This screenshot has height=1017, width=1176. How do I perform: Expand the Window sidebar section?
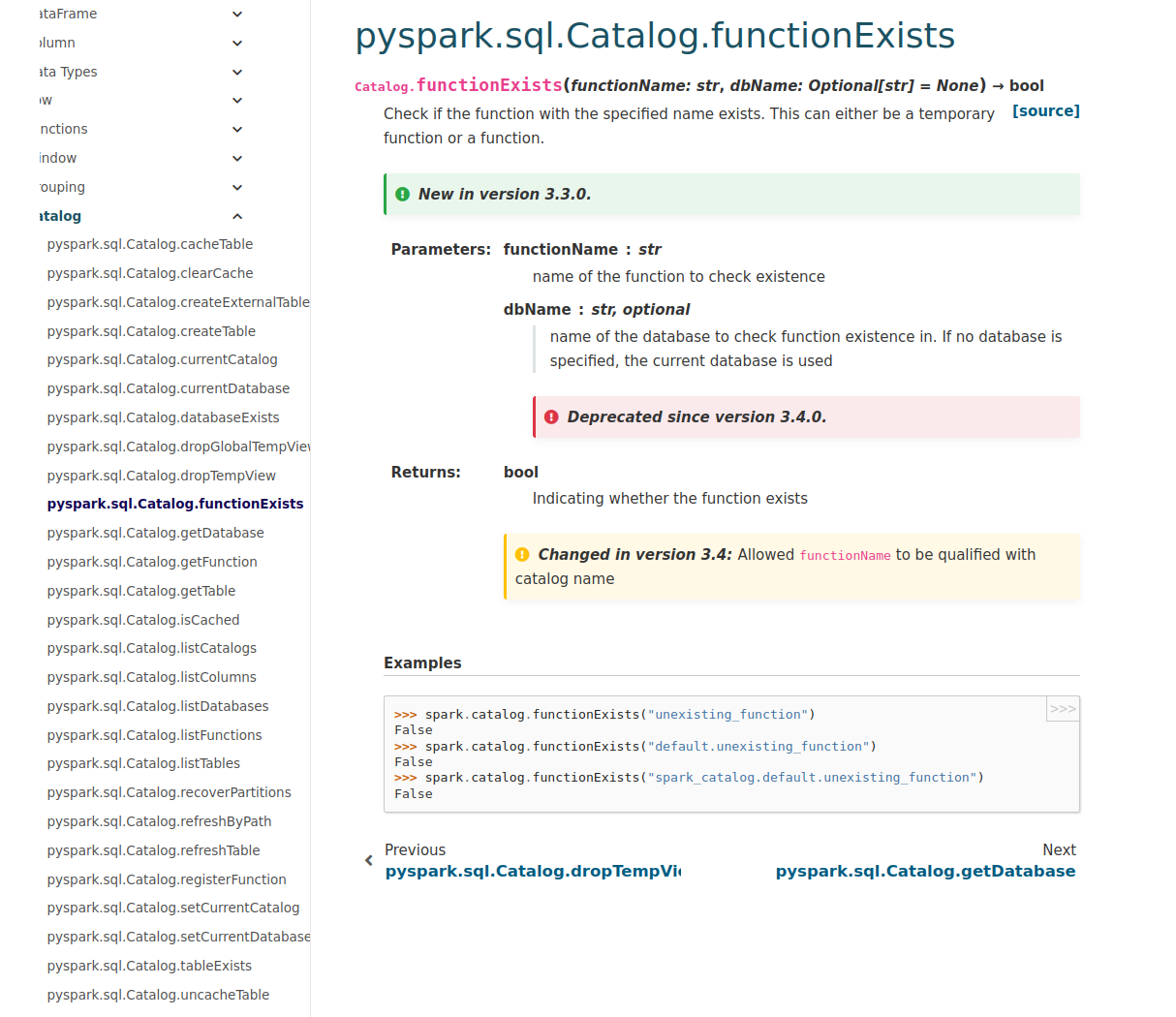coord(237,158)
